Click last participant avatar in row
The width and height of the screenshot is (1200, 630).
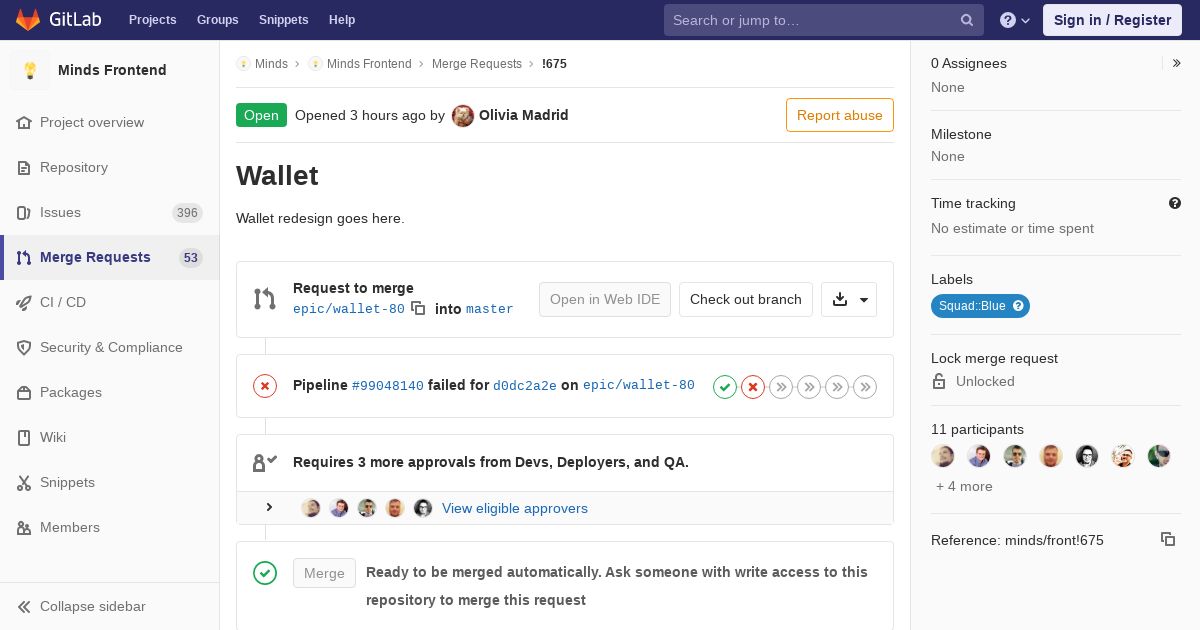pyautogui.click(x=1159, y=456)
